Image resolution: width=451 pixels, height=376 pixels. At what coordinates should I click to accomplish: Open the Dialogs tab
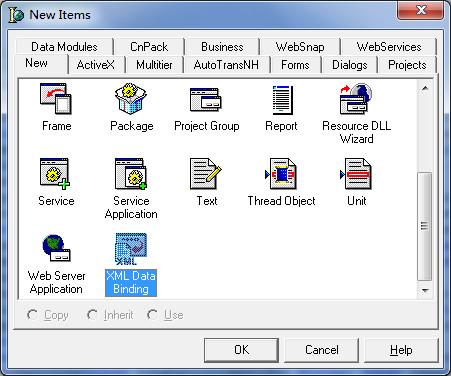click(349, 65)
